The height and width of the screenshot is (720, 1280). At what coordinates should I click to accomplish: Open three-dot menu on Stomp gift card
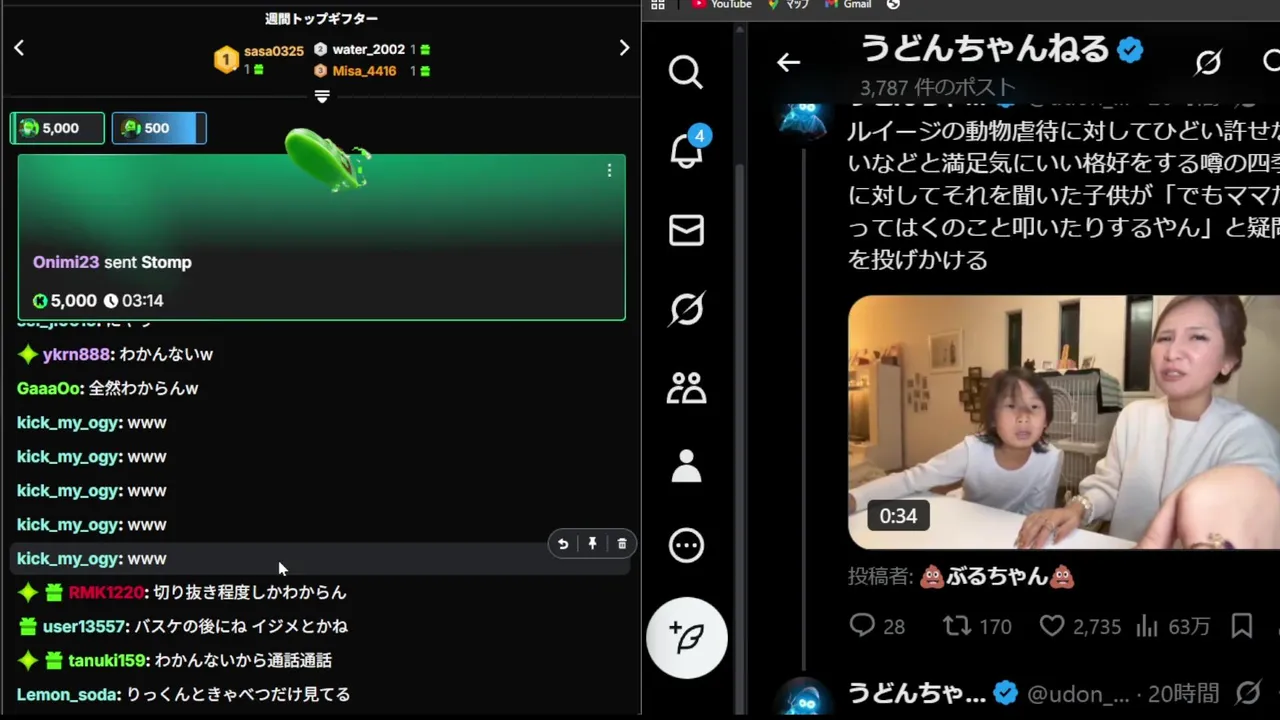(x=609, y=171)
